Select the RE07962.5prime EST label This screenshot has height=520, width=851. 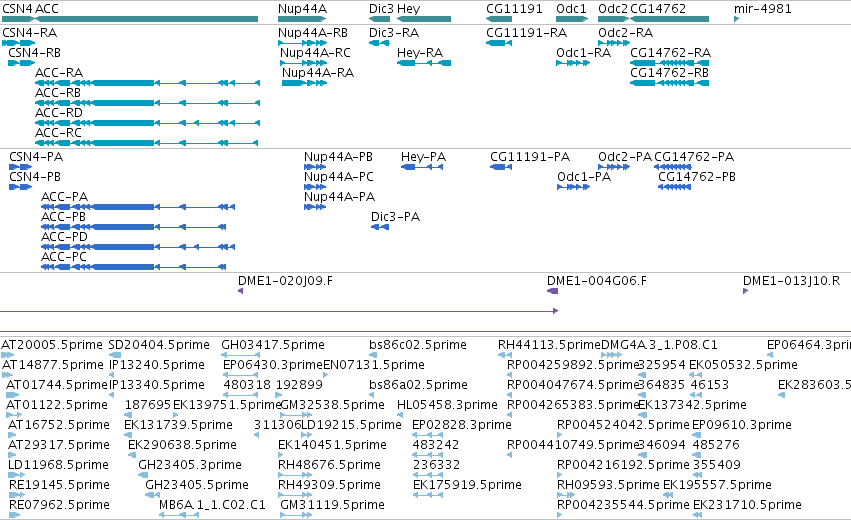click(59, 505)
